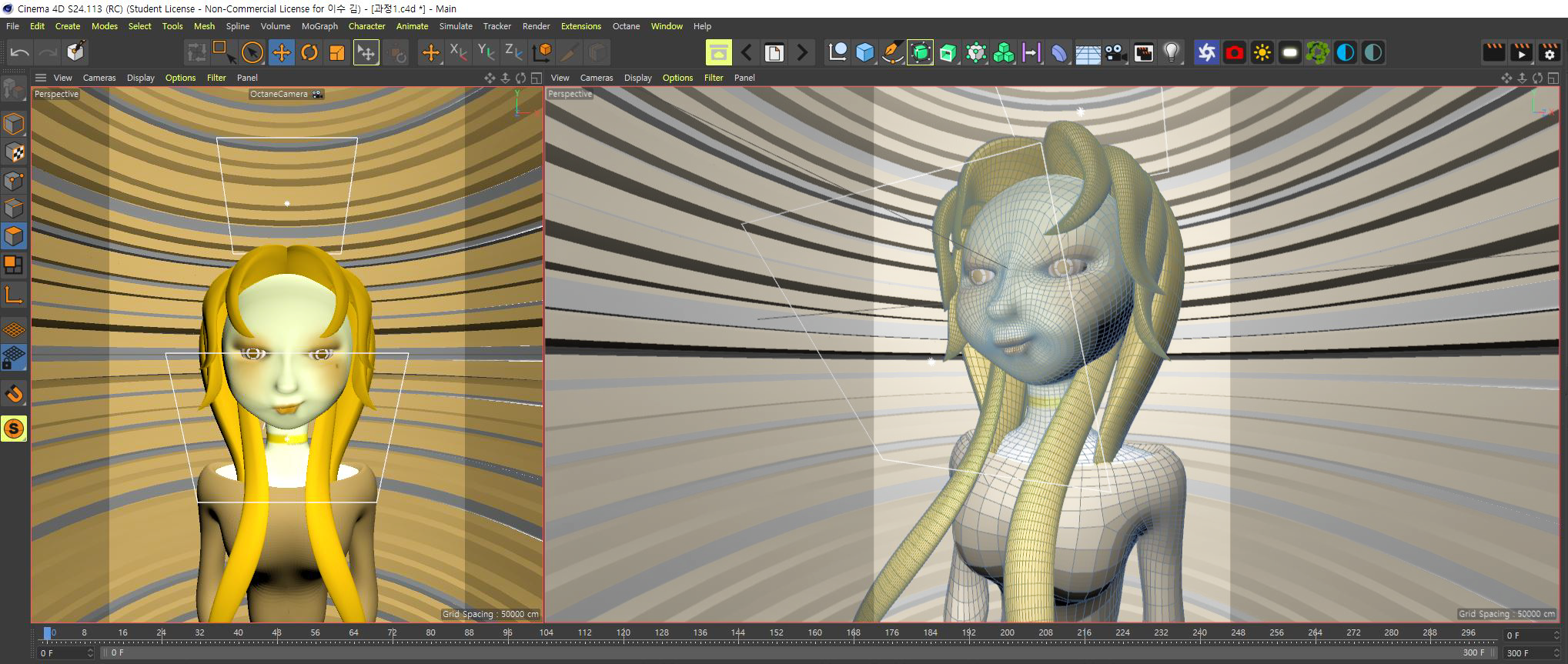The image size is (1568, 664).
Task: Open the Mesh menu
Action: [x=204, y=26]
